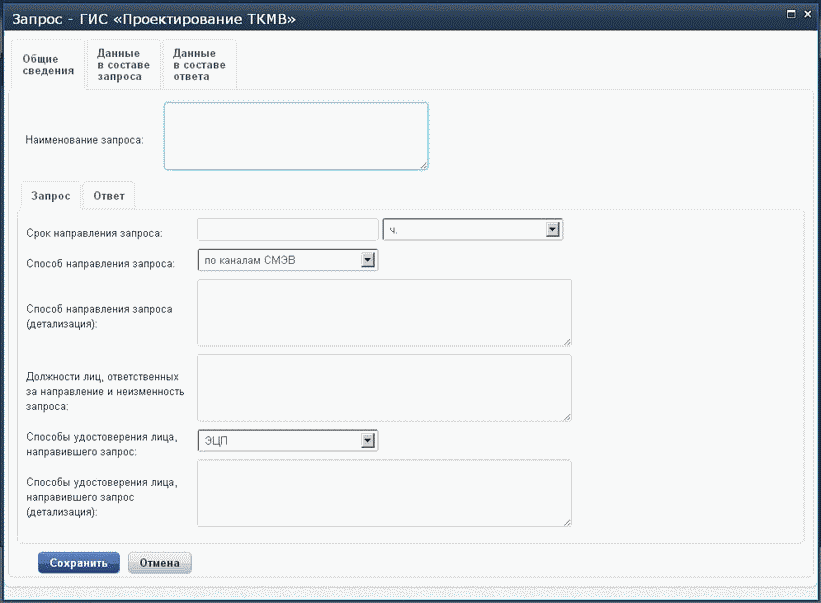Screen dimensions: 821x603
Task: Select the Запрос sub-tab
Action: coord(51,195)
